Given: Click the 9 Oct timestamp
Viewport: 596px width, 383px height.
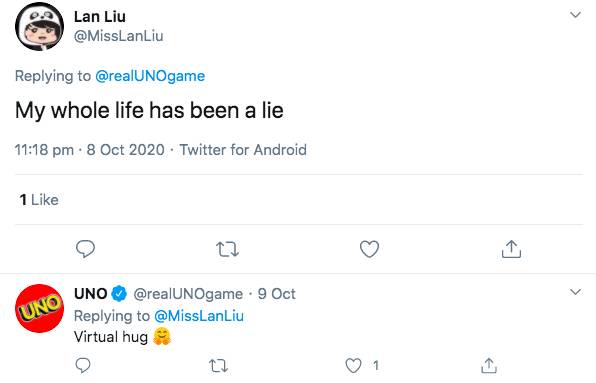Looking at the screenshot, I should click(276, 294).
